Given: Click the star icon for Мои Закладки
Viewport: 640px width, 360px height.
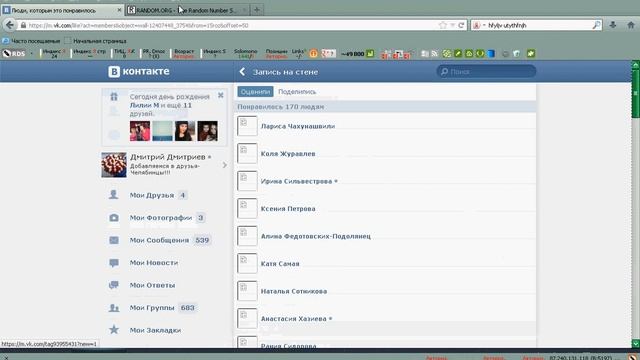Looking at the screenshot, I should [114, 330].
